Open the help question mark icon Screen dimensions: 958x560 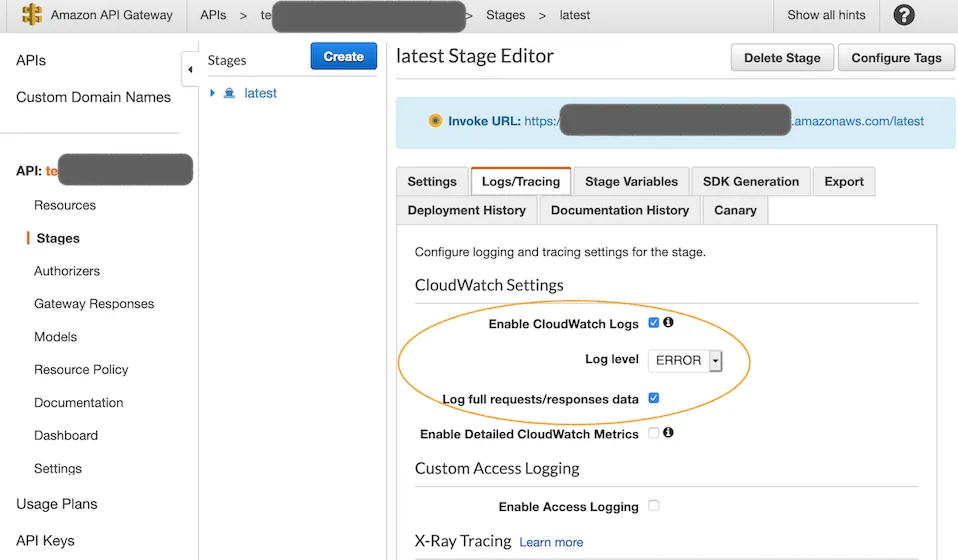[x=904, y=15]
